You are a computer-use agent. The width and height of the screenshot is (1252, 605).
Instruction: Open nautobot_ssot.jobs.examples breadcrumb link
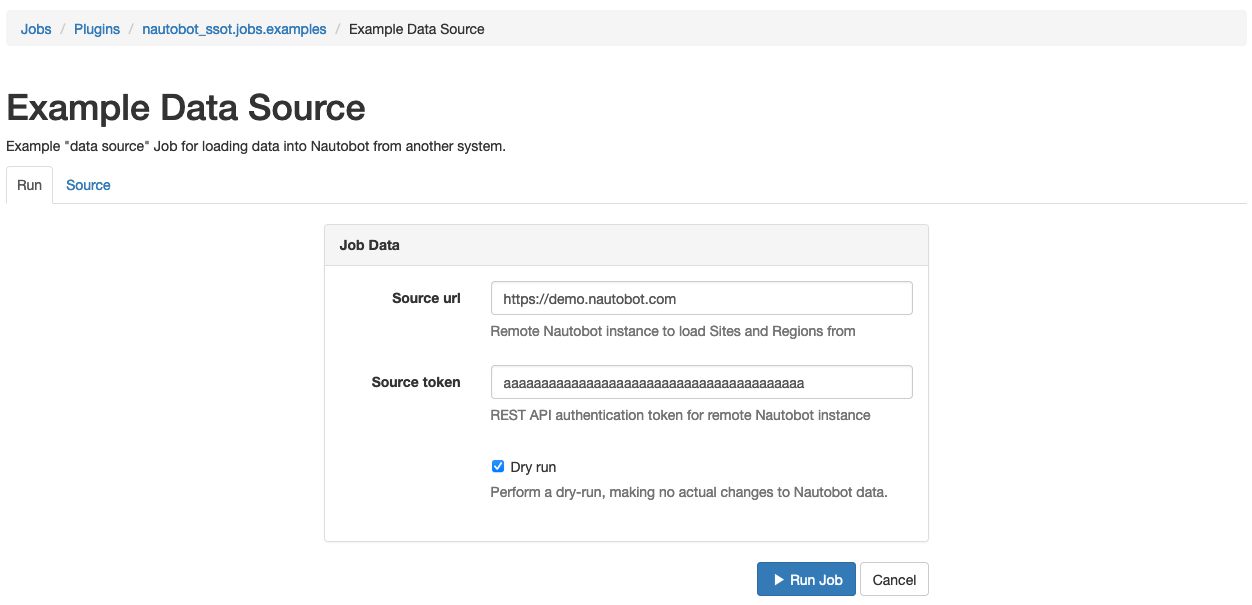click(234, 29)
